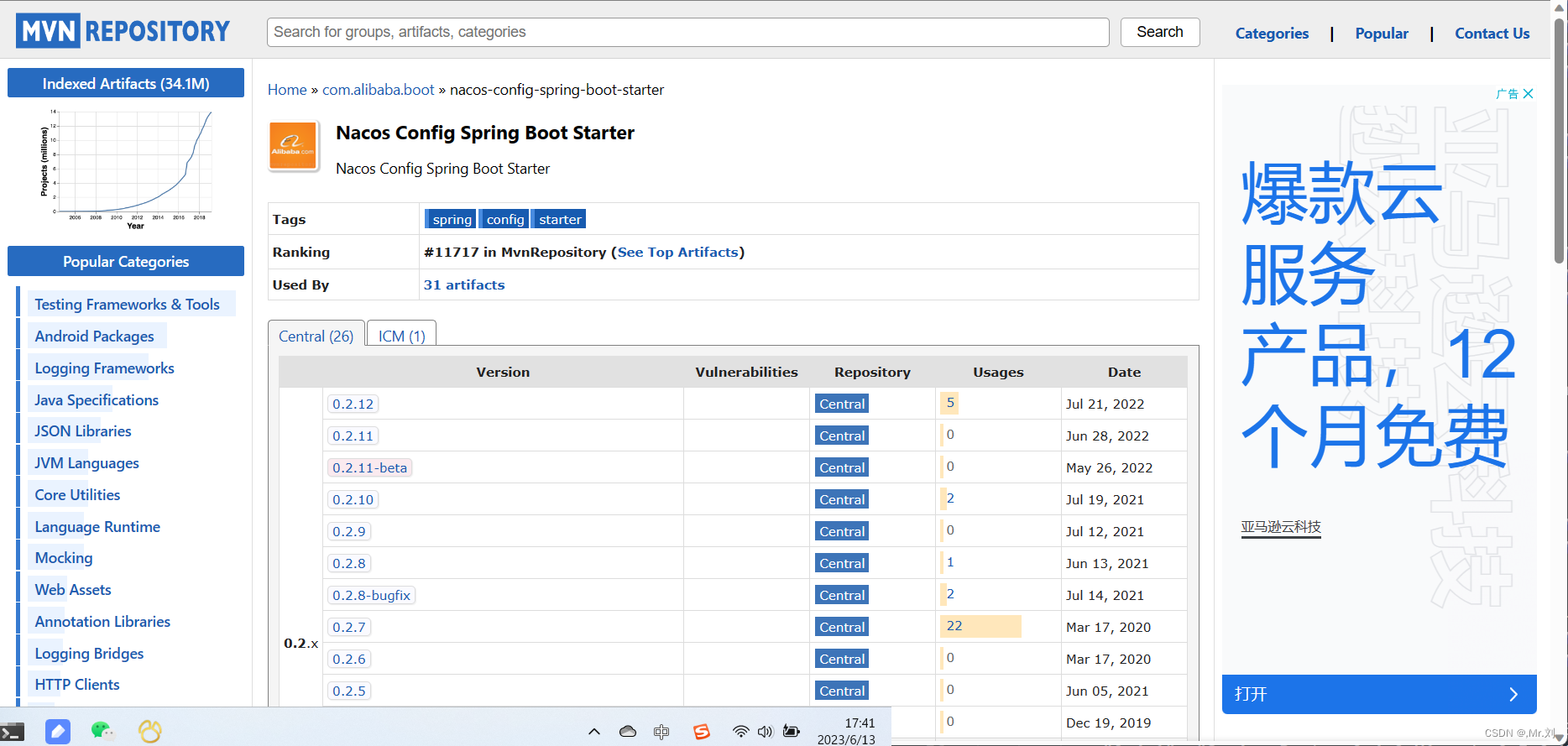The height and width of the screenshot is (746, 1568).
Task: Open Web Assets category
Action: [73, 589]
